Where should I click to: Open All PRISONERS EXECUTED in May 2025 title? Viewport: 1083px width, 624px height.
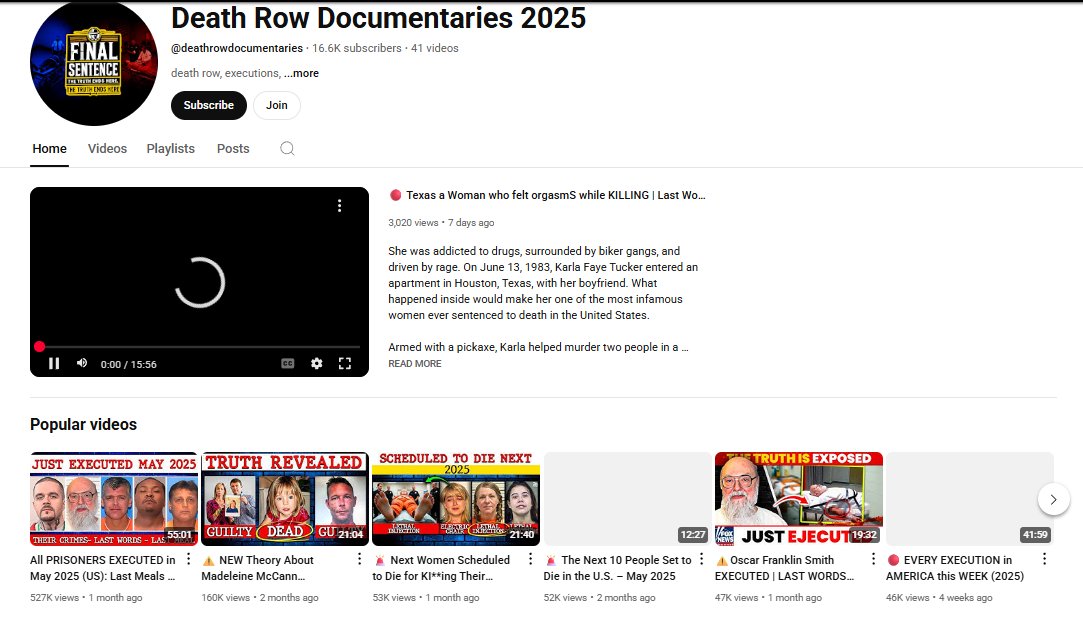[x=103, y=568]
